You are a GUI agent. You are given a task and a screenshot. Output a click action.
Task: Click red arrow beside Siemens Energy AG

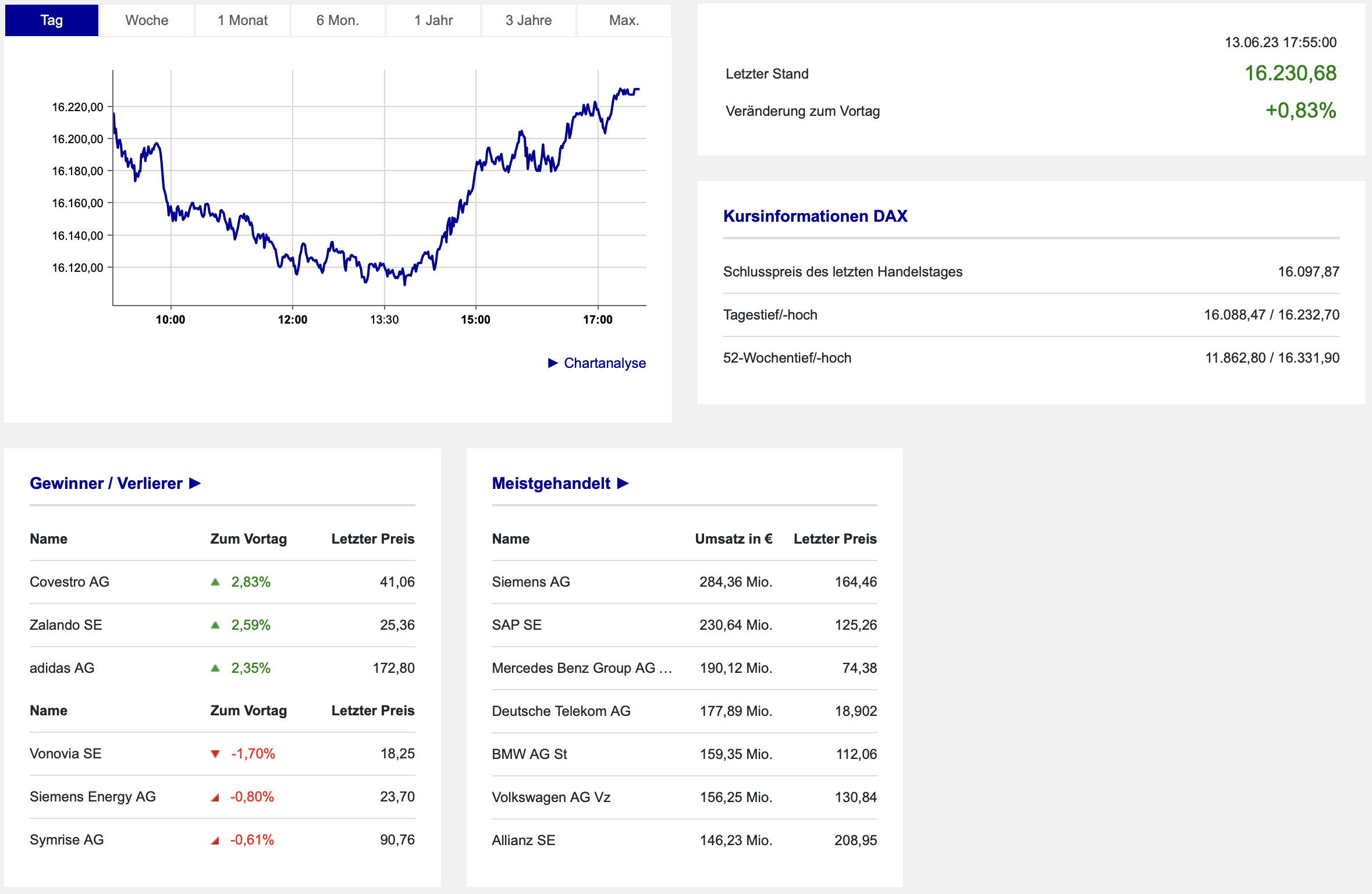pos(215,797)
